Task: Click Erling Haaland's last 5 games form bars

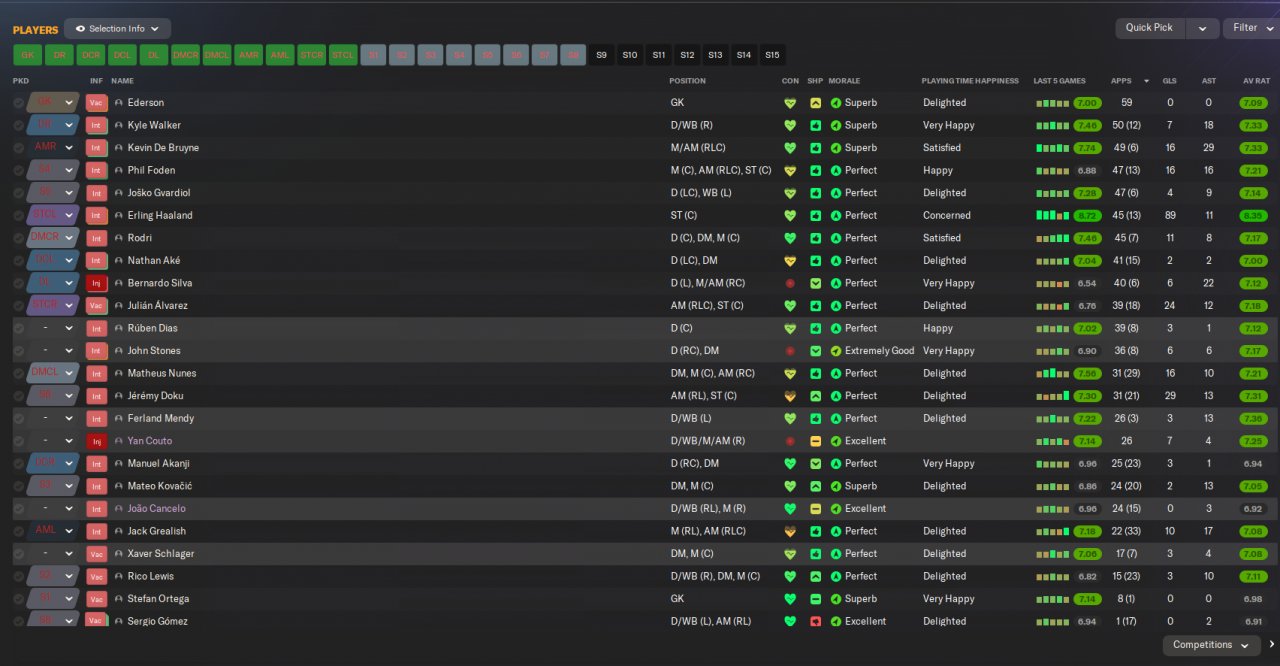Action: coord(1053,216)
